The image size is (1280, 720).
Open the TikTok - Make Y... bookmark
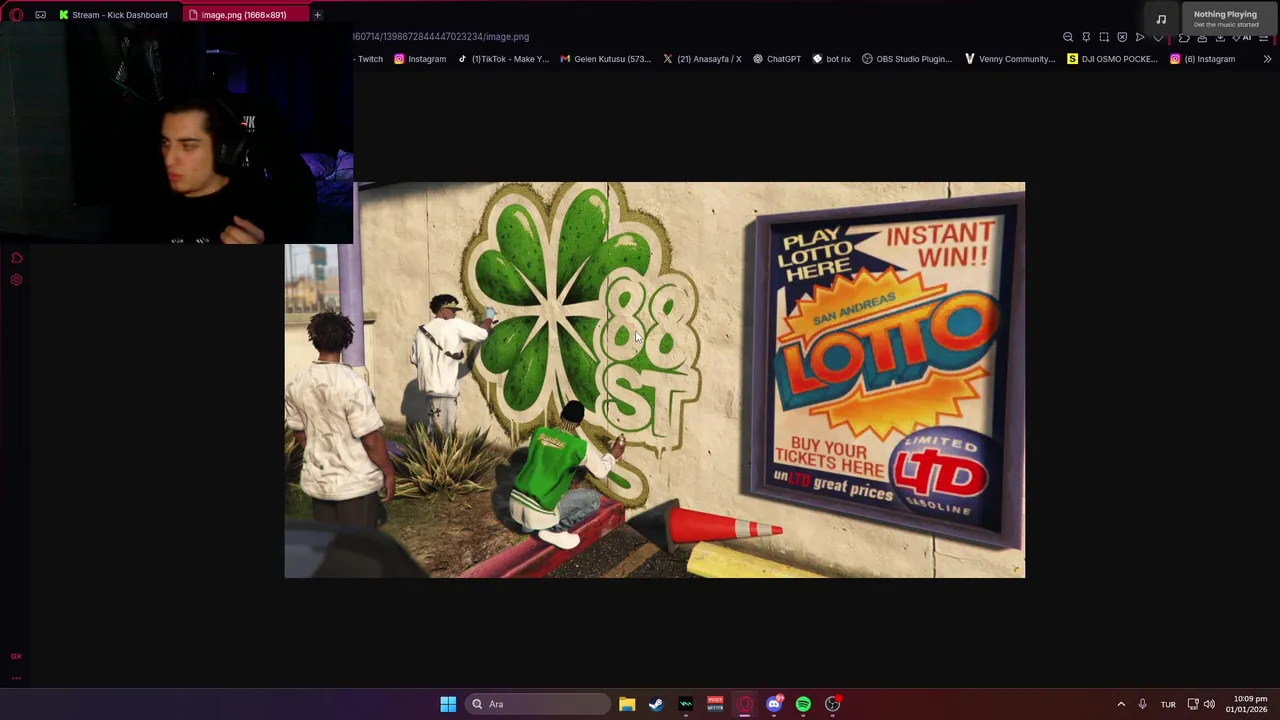503,59
